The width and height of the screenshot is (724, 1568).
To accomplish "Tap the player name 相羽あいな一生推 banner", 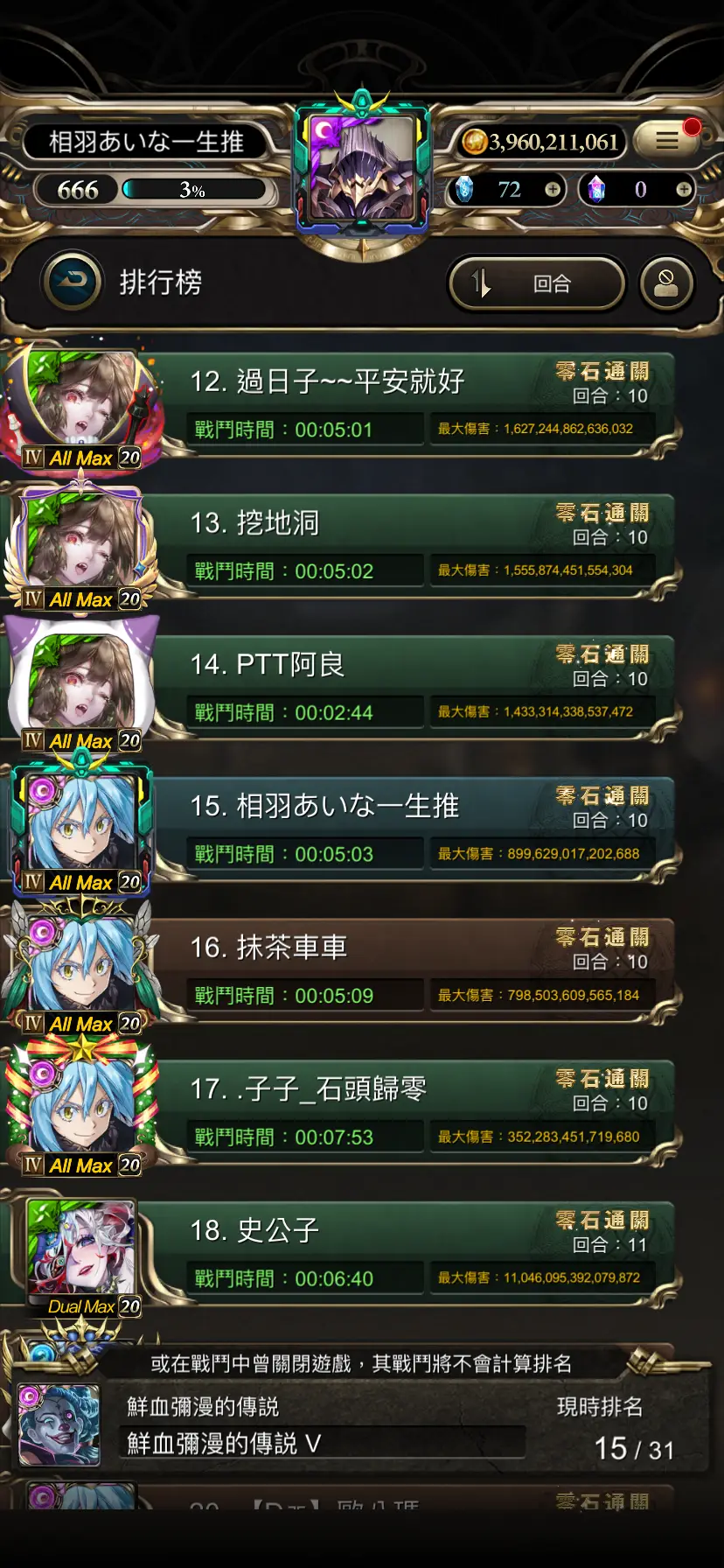I will [x=146, y=141].
